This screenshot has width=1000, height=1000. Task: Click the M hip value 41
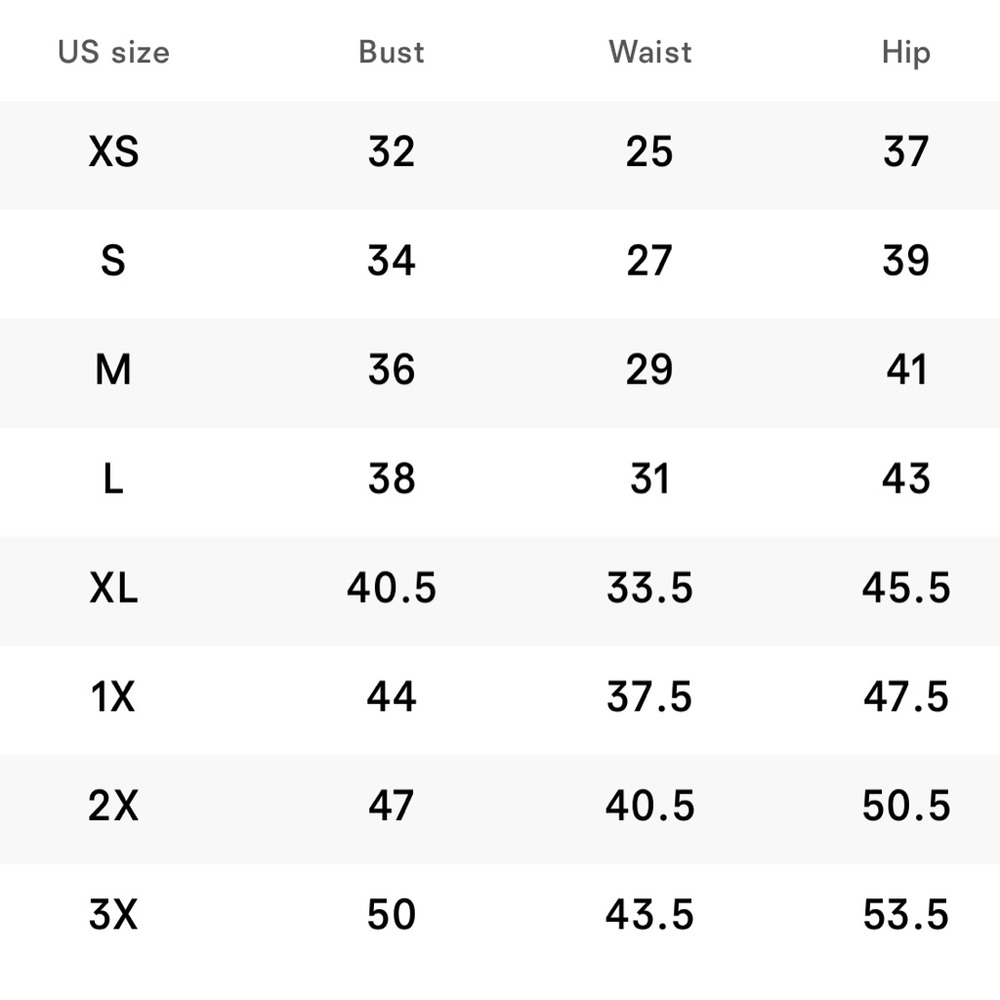(x=906, y=369)
